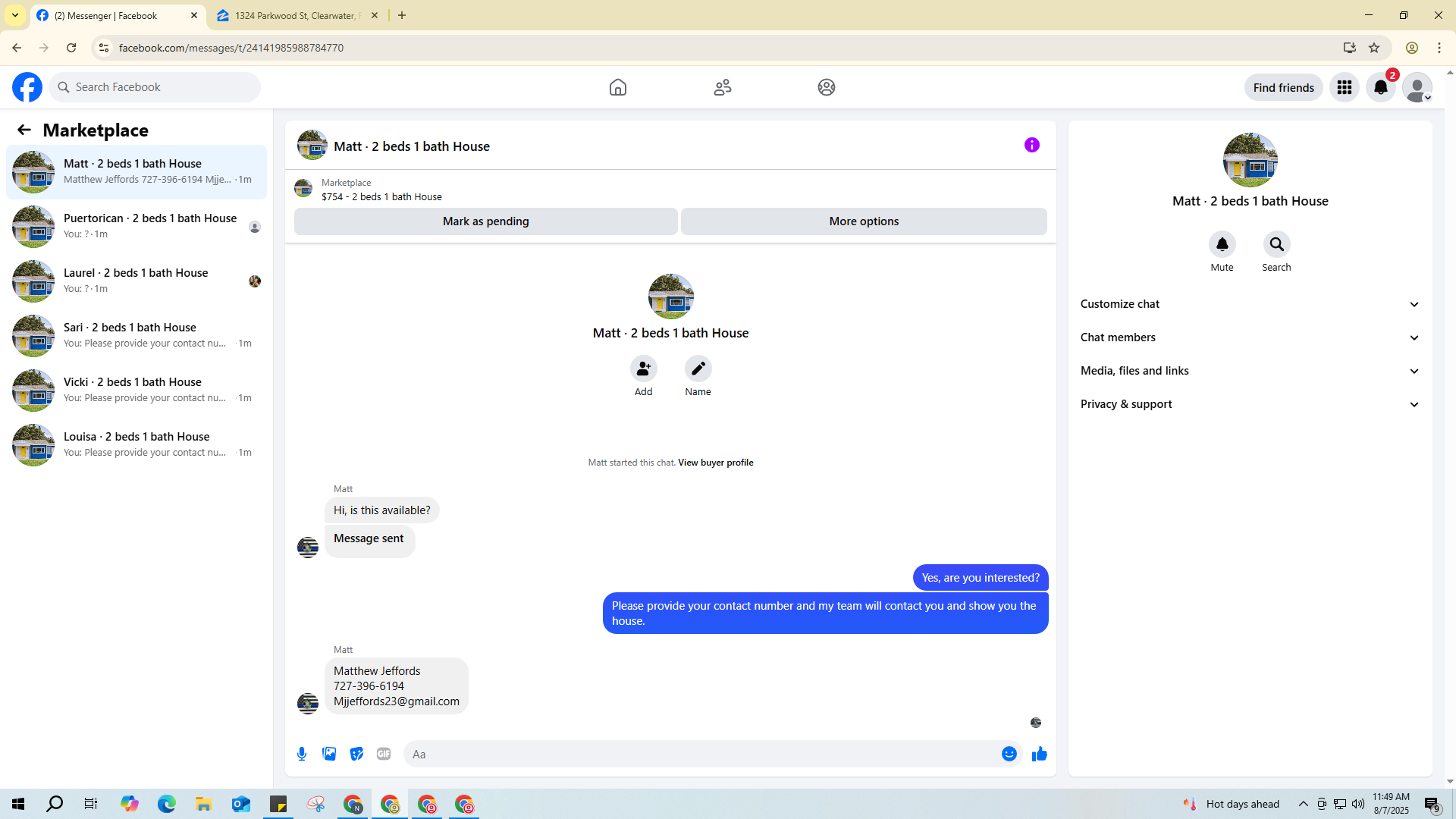Viewport: 1456px width, 819px height.
Task: Send a thumbs-up like
Action: coord(1040,754)
